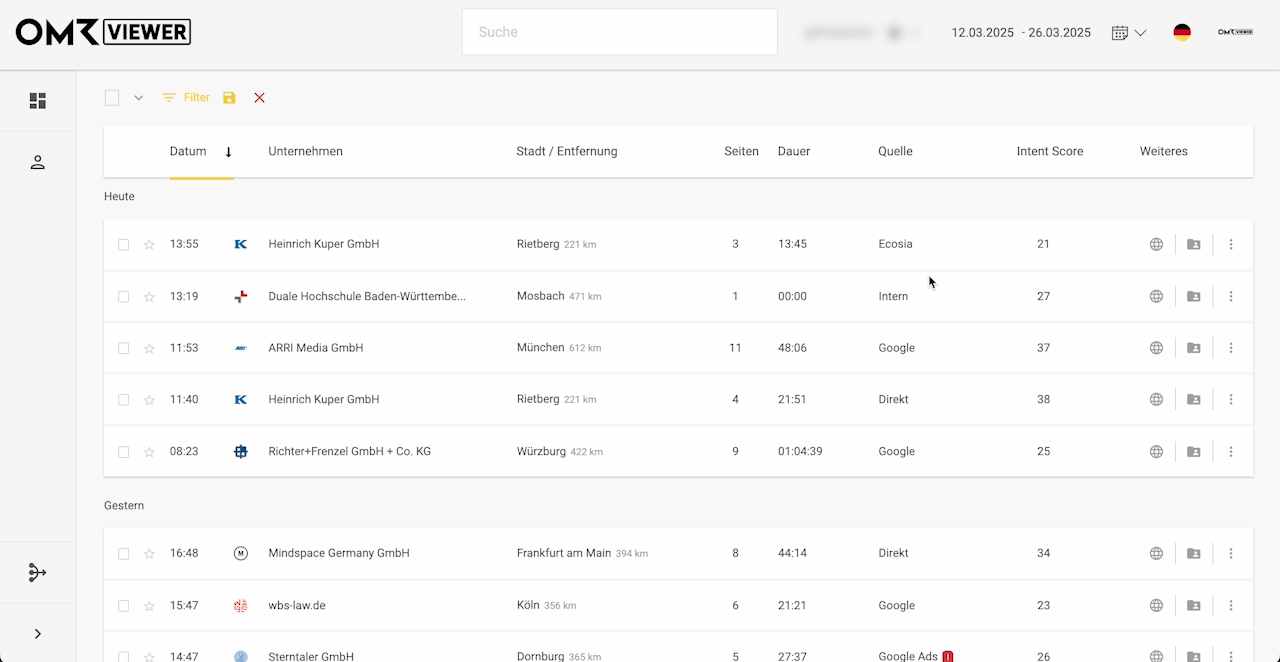This screenshot has height=662, width=1280.
Task: Check the Mindspace Germany row checkbox
Action: 124,554
